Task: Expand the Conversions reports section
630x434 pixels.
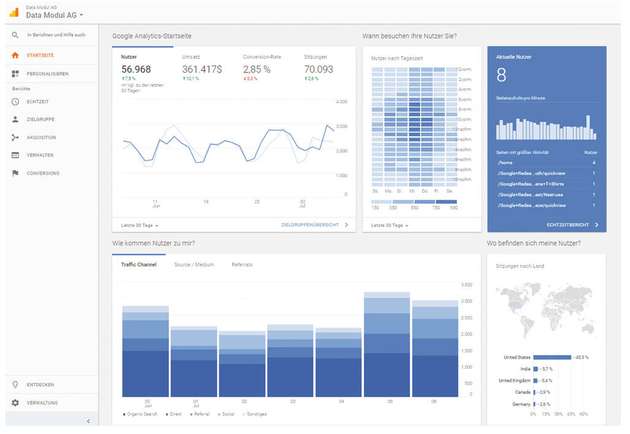Action: (43, 173)
